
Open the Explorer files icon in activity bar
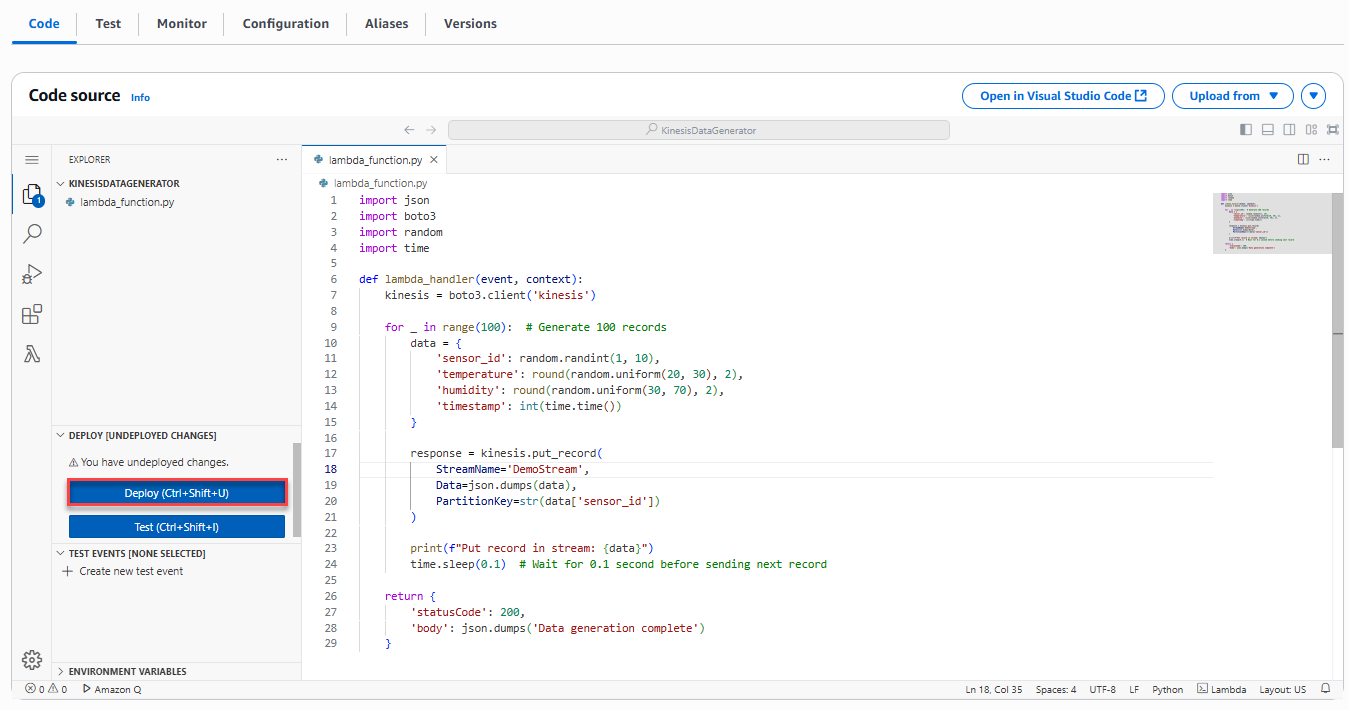[32, 195]
